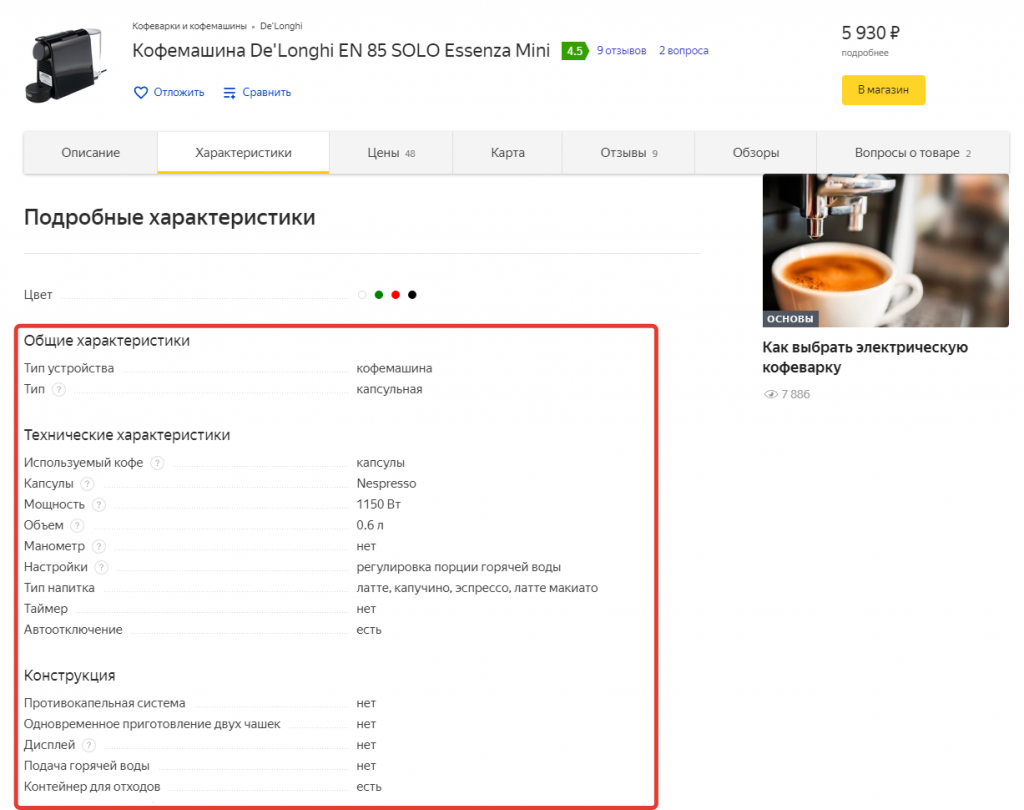Click the product title Кофемашина De'Longhi EN 85
Image resolution: width=1024 pixels, height=810 pixels.
[341, 50]
